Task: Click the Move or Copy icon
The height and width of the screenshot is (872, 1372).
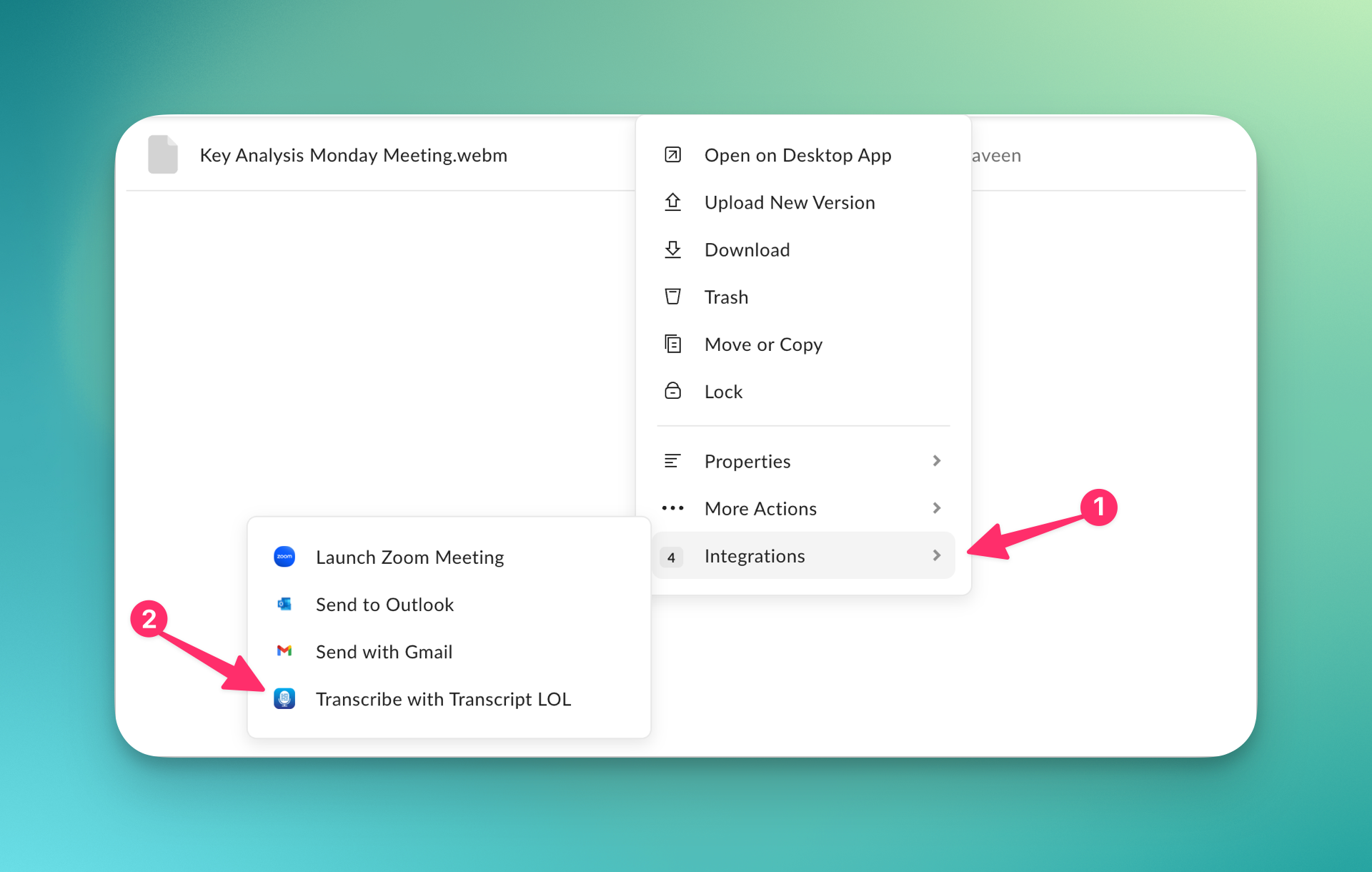Action: (672, 344)
